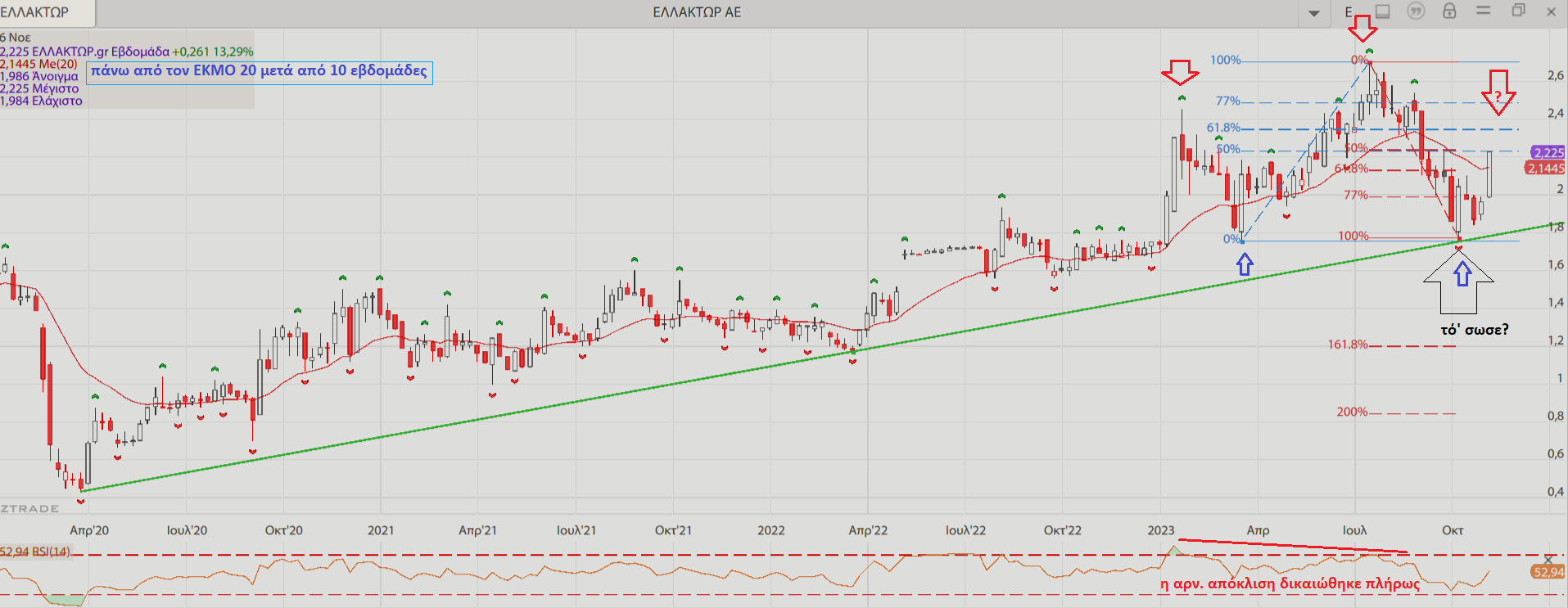Click the red 2,1445 moving average price tag
1568x608 pixels.
click(x=1546, y=168)
